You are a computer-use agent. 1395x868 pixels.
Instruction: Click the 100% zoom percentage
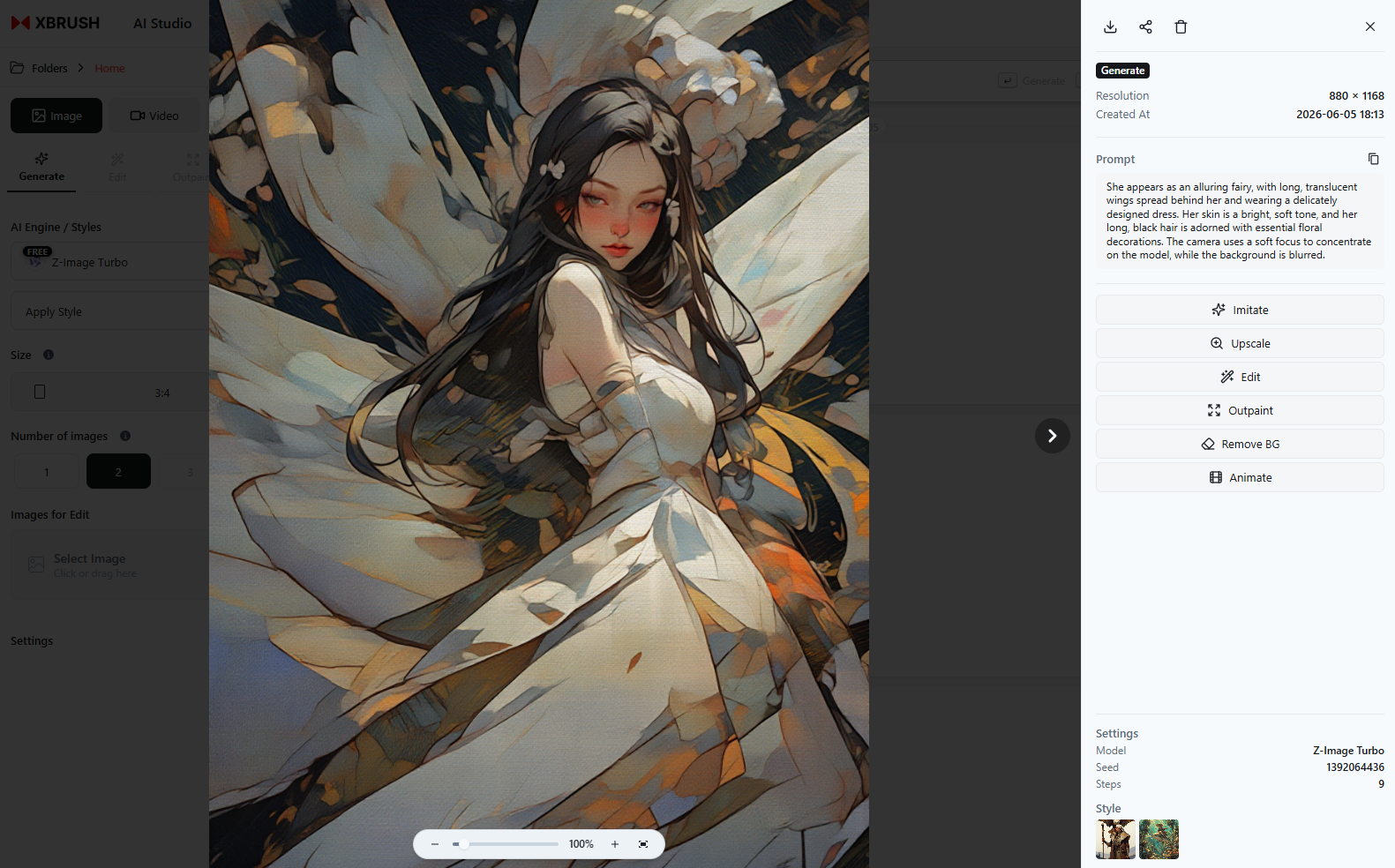pyautogui.click(x=581, y=844)
